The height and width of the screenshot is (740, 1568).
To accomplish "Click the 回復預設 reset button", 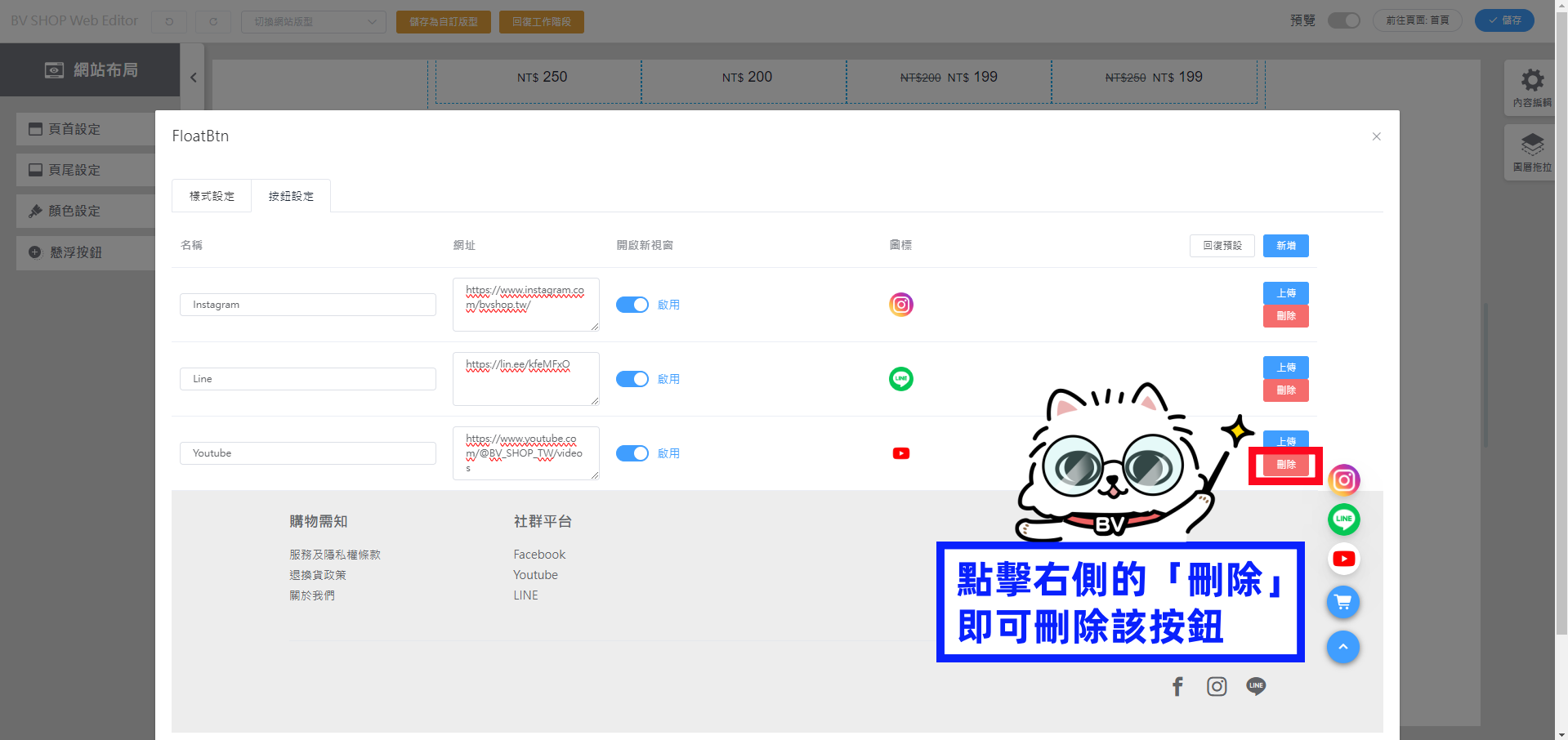I will (x=1222, y=246).
